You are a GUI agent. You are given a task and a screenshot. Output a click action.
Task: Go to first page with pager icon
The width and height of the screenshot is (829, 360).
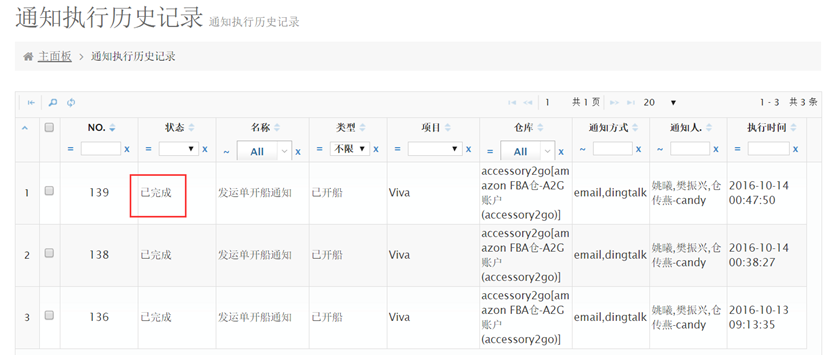tap(512, 103)
